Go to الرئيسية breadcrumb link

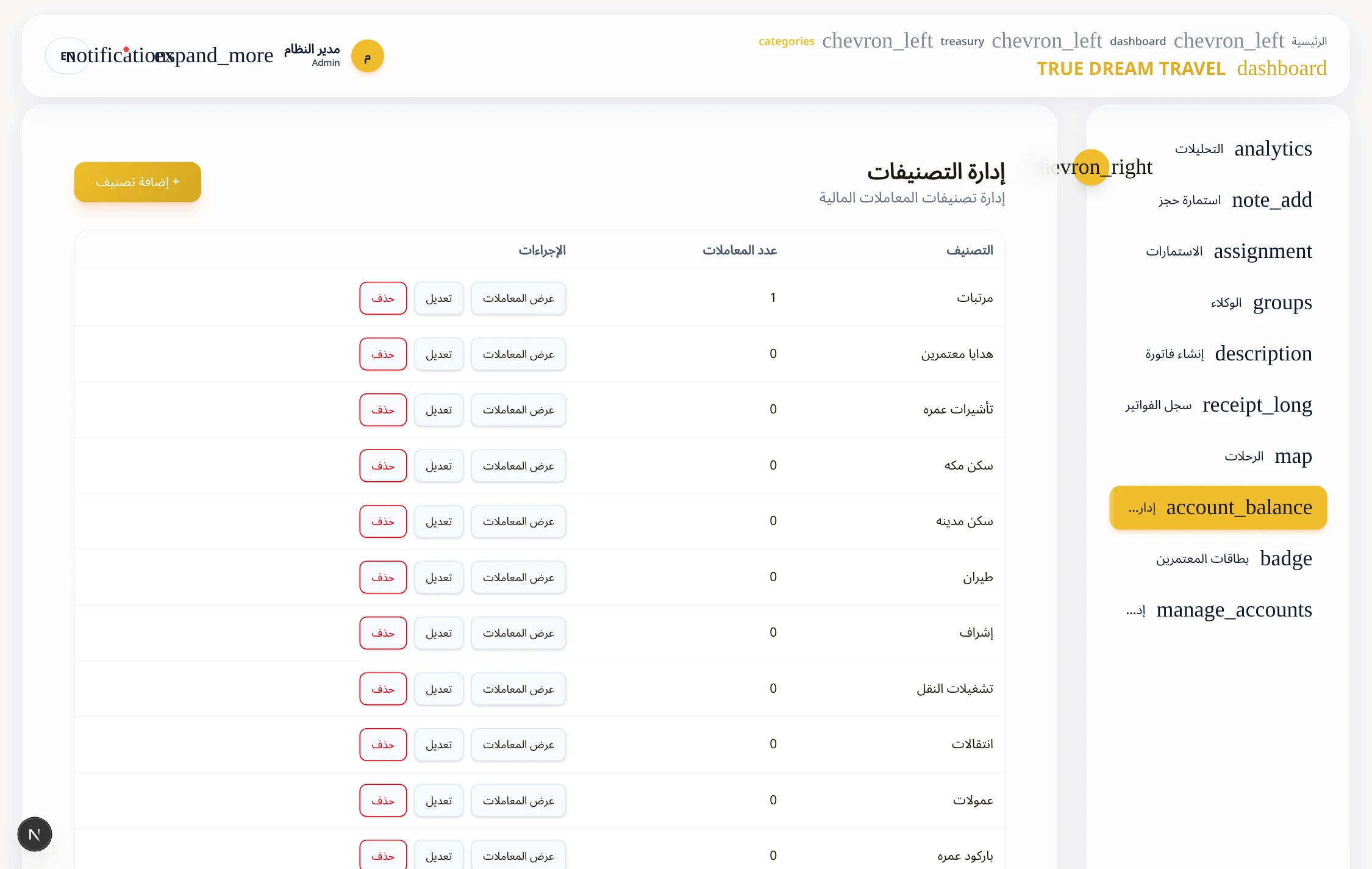coord(1309,41)
